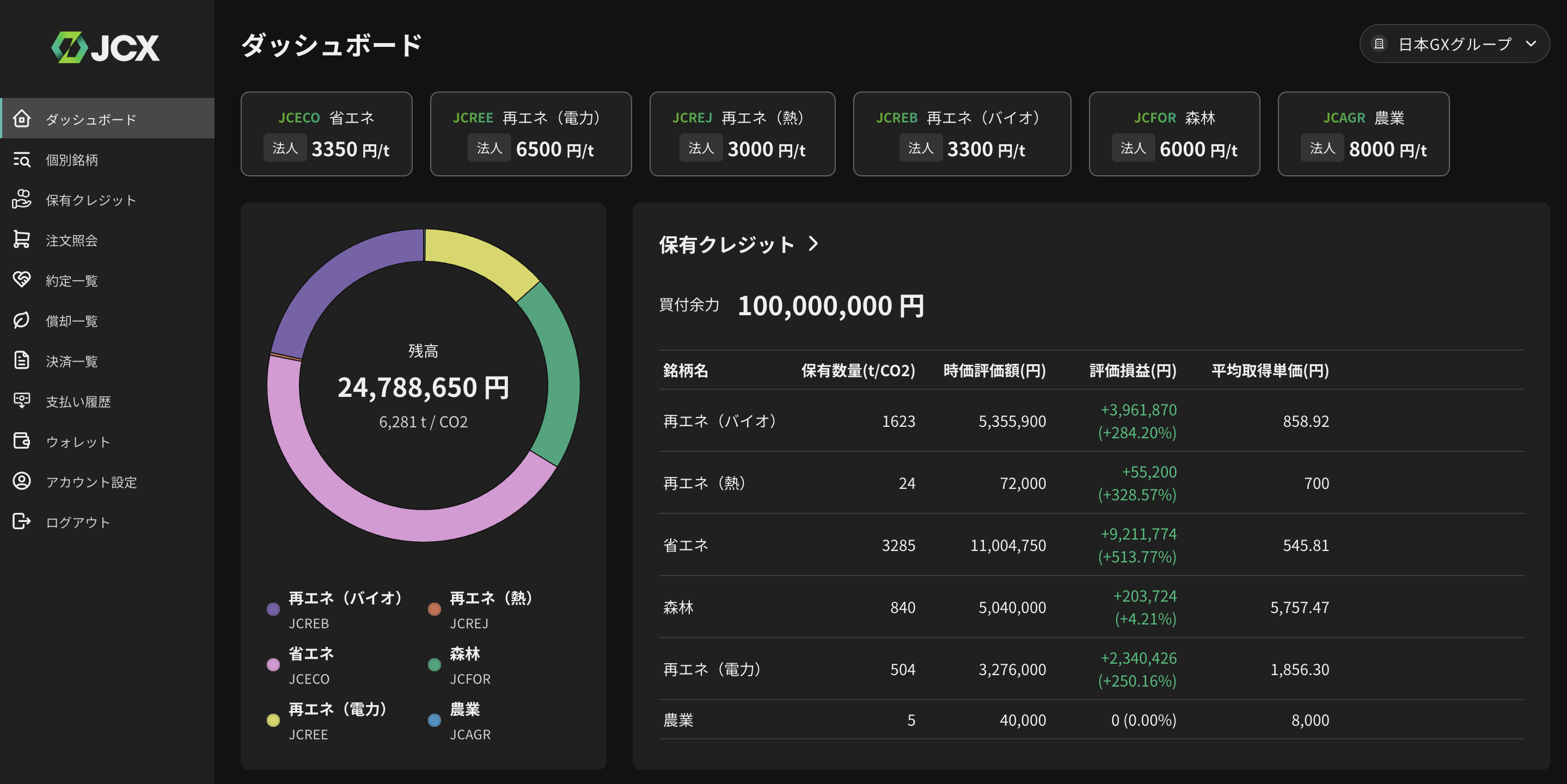Click the 保有クレジット hand-coins icon

pos(22,199)
